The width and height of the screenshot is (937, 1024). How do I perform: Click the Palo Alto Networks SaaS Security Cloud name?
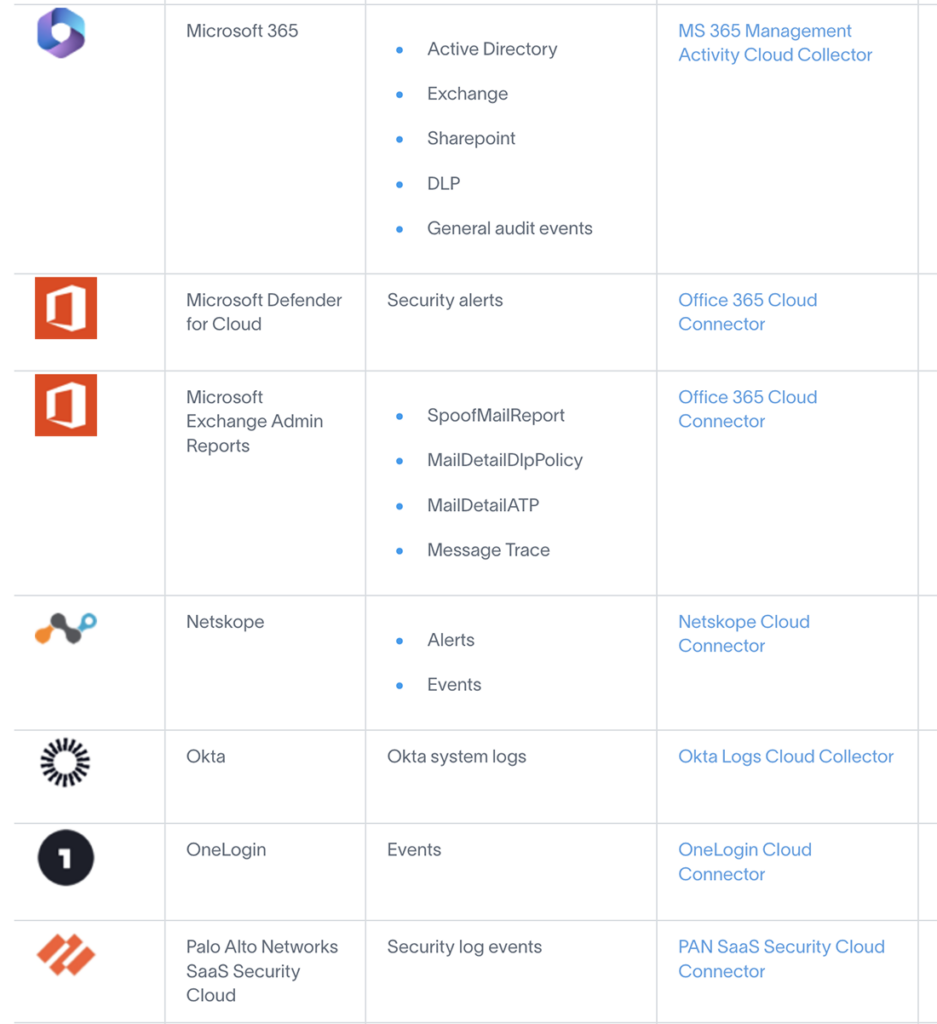point(261,970)
